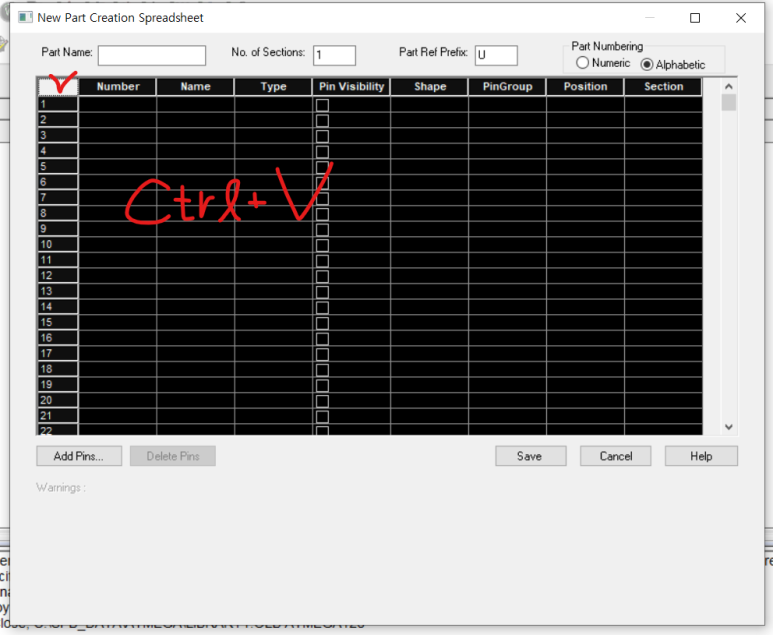Toggle Pin Visibility checkbox in row 1
773x635 pixels.
click(x=322, y=105)
